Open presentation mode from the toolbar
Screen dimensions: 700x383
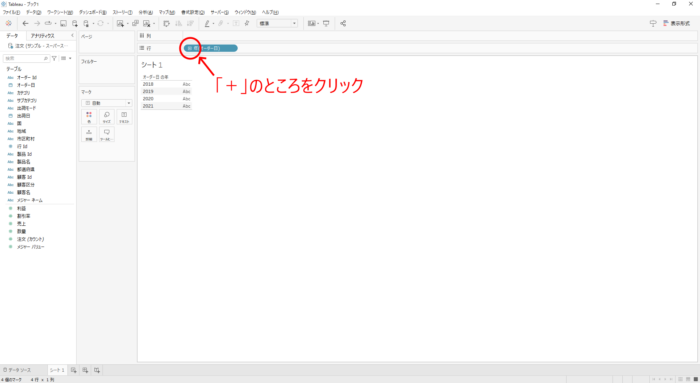coord(326,23)
